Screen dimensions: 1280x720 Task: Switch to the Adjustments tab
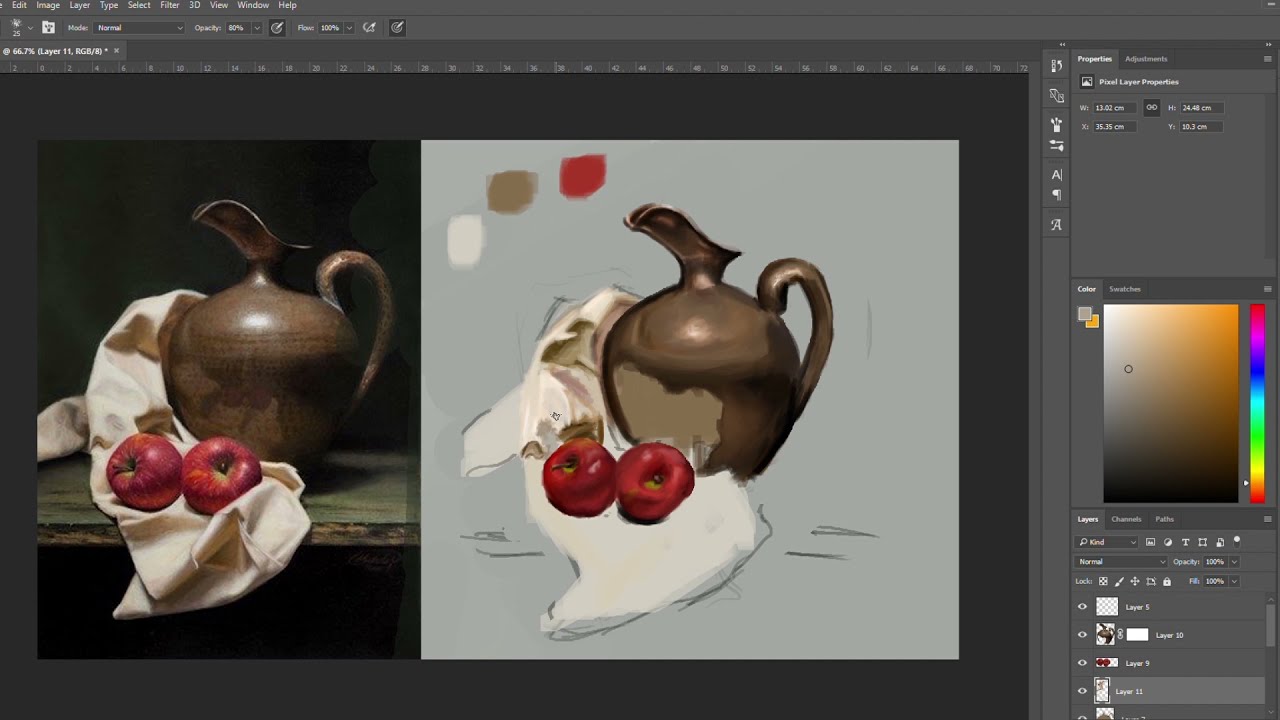(x=1146, y=59)
